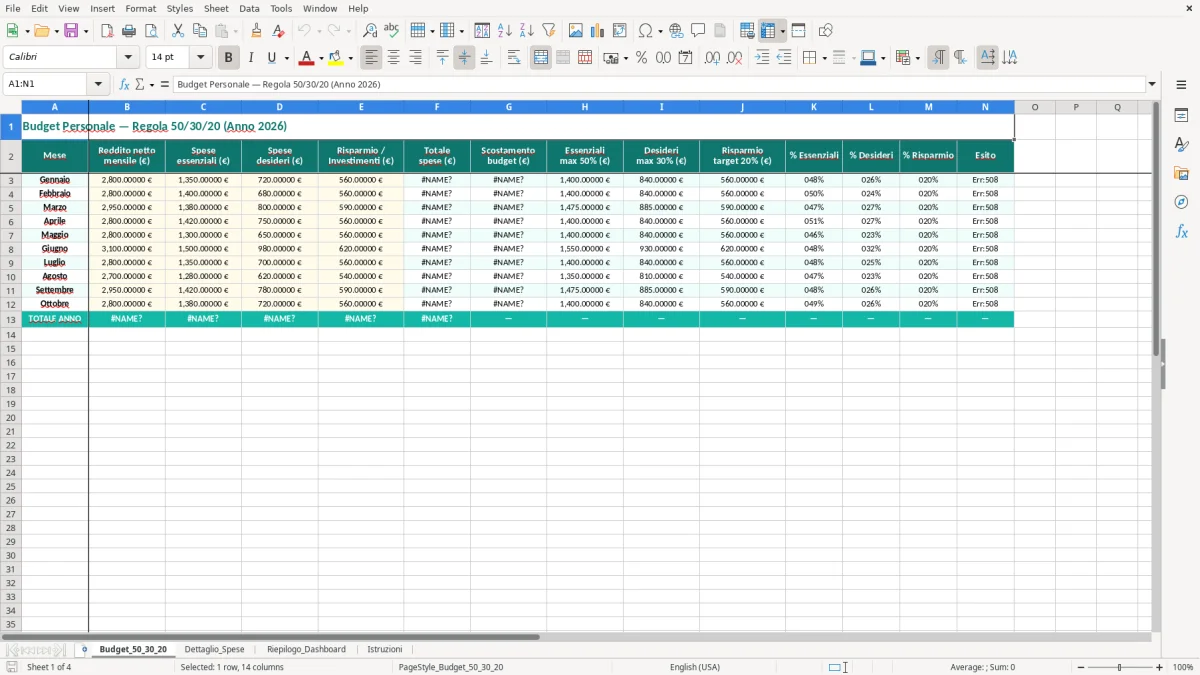Image resolution: width=1200 pixels, height=675 pixels.
Task: Insert an image via toolbar icon
Action: (576, 31)
